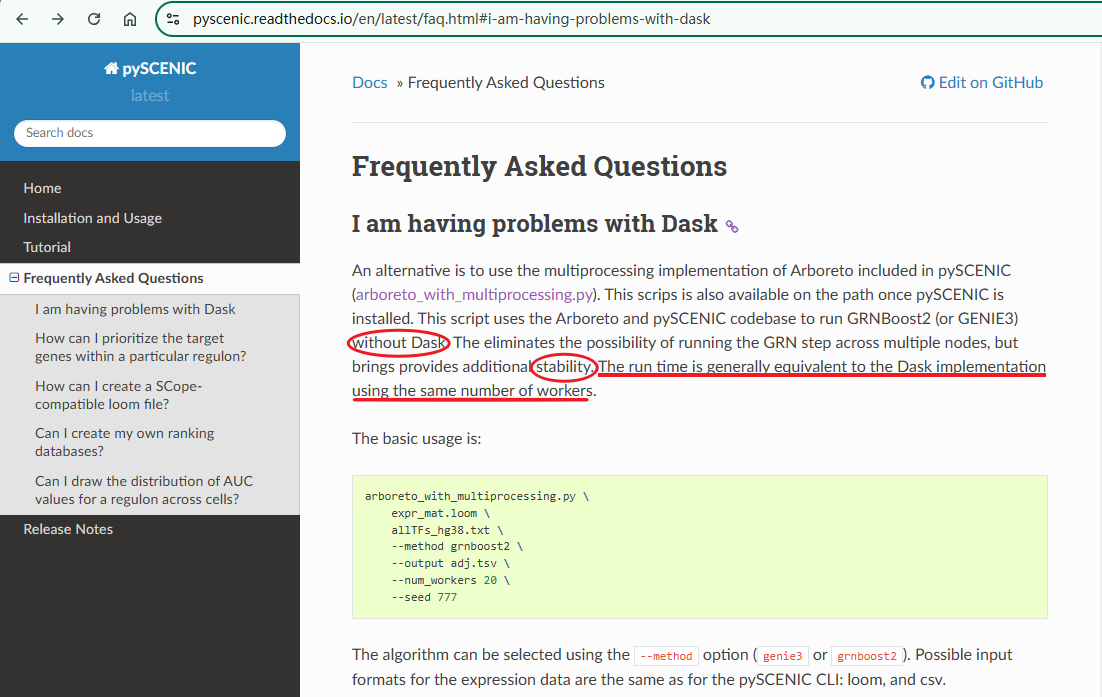Click the Docs breadcrumb link

pos(369,83)
